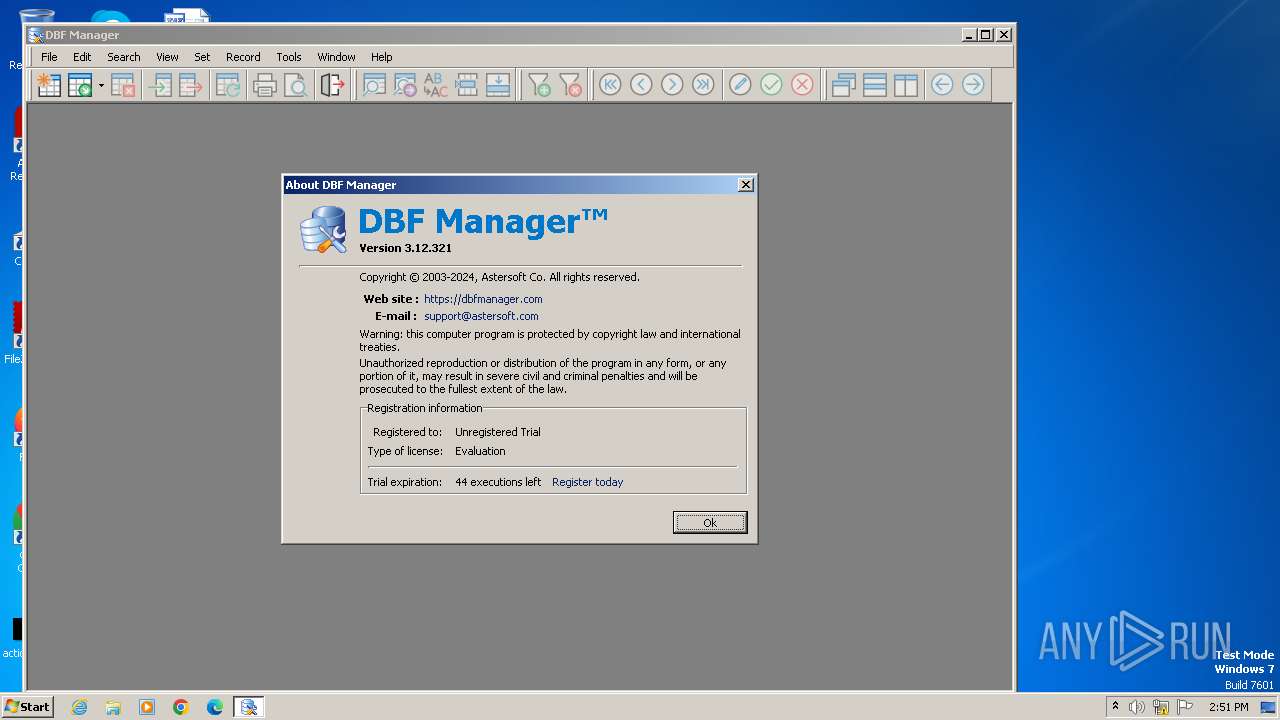Click the printer toolbar icon

point(265,85)
